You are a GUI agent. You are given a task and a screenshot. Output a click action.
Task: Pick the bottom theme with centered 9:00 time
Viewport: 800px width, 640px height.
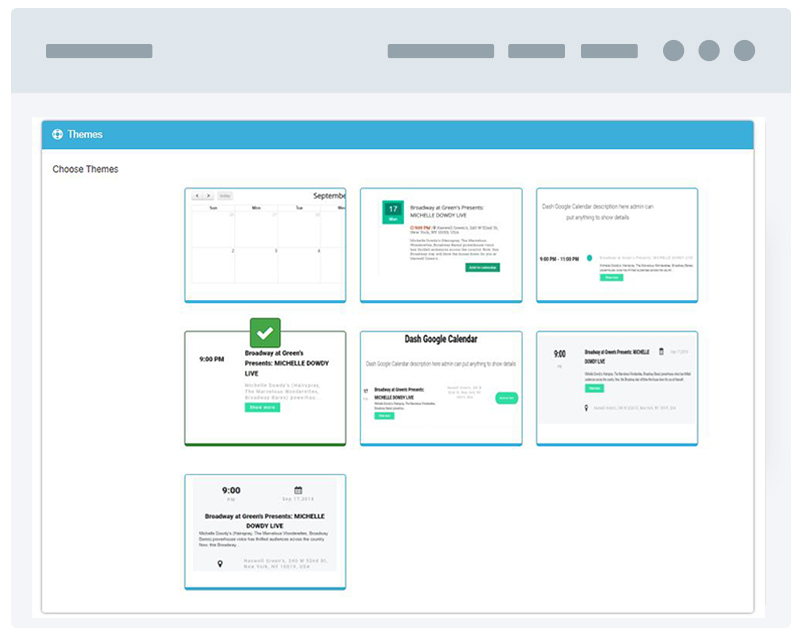click(x=265, y=532)
